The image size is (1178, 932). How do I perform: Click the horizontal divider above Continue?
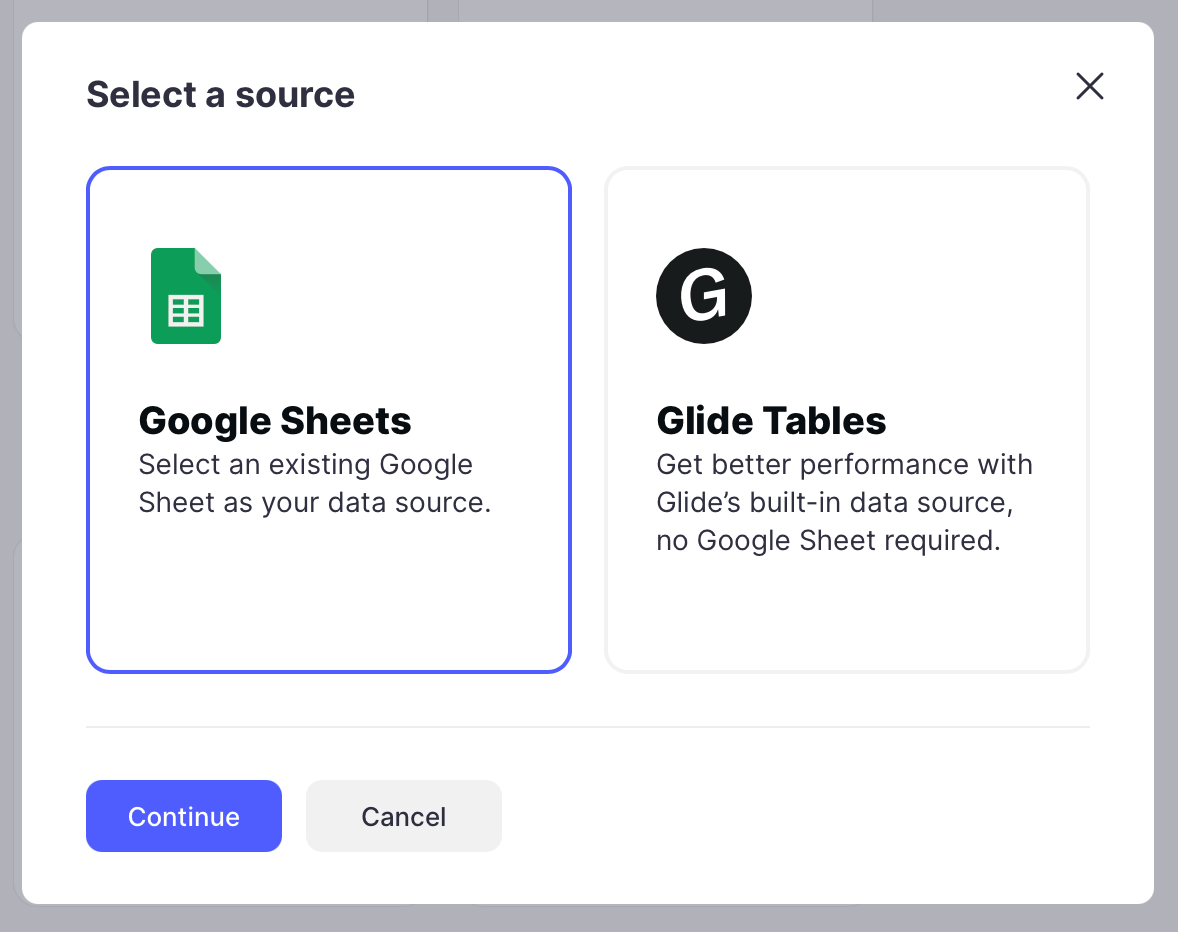(588, 727)
